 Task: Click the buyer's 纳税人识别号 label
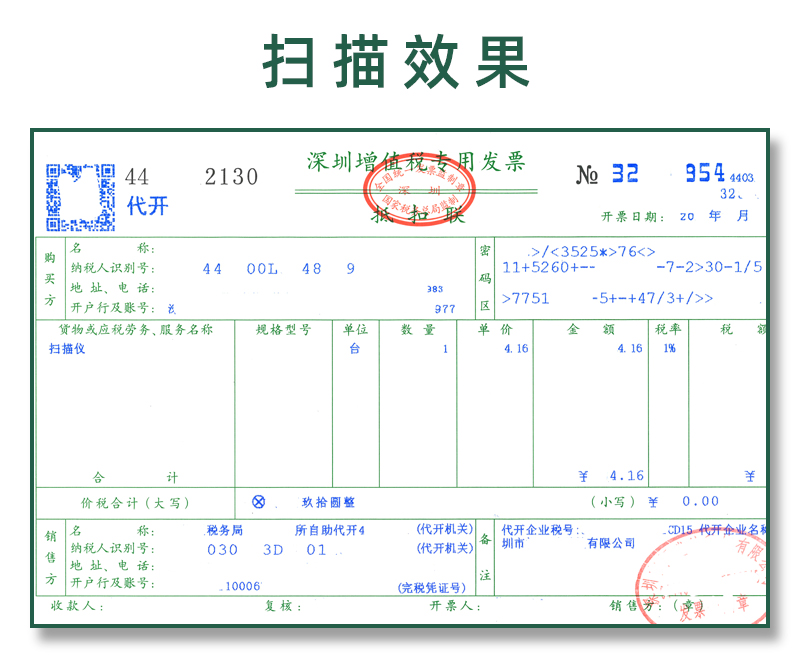click(113, 268)
